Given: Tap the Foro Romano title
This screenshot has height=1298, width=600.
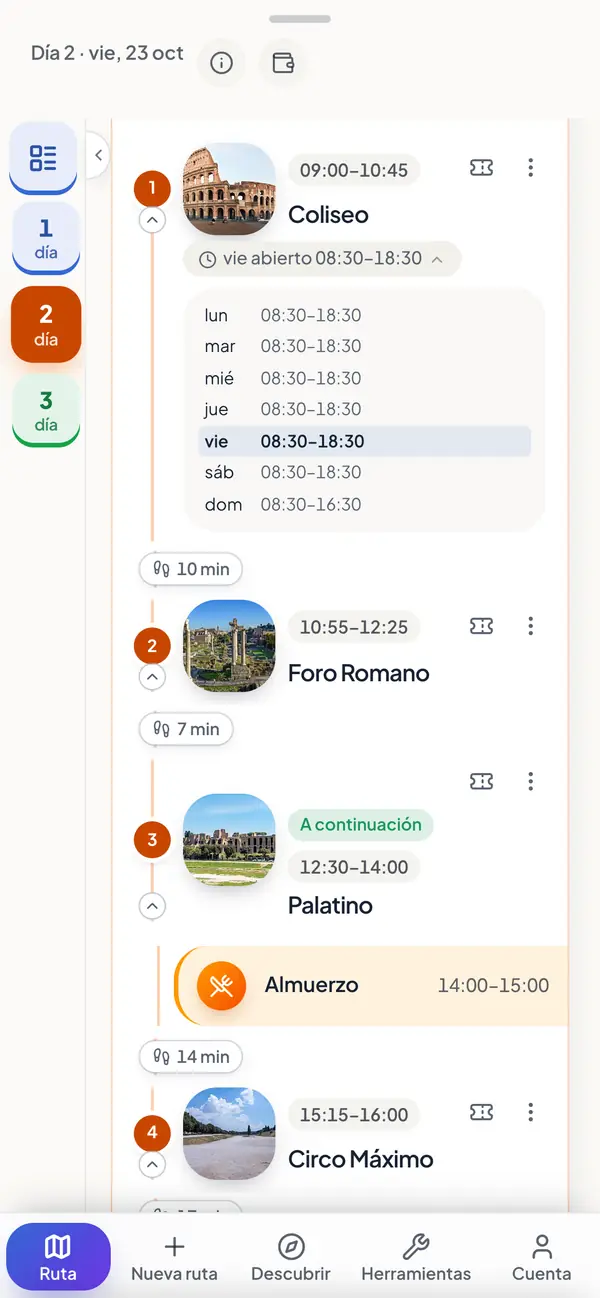Looking at the screenshot, I should pyautogui.click(x=359, y=673).
